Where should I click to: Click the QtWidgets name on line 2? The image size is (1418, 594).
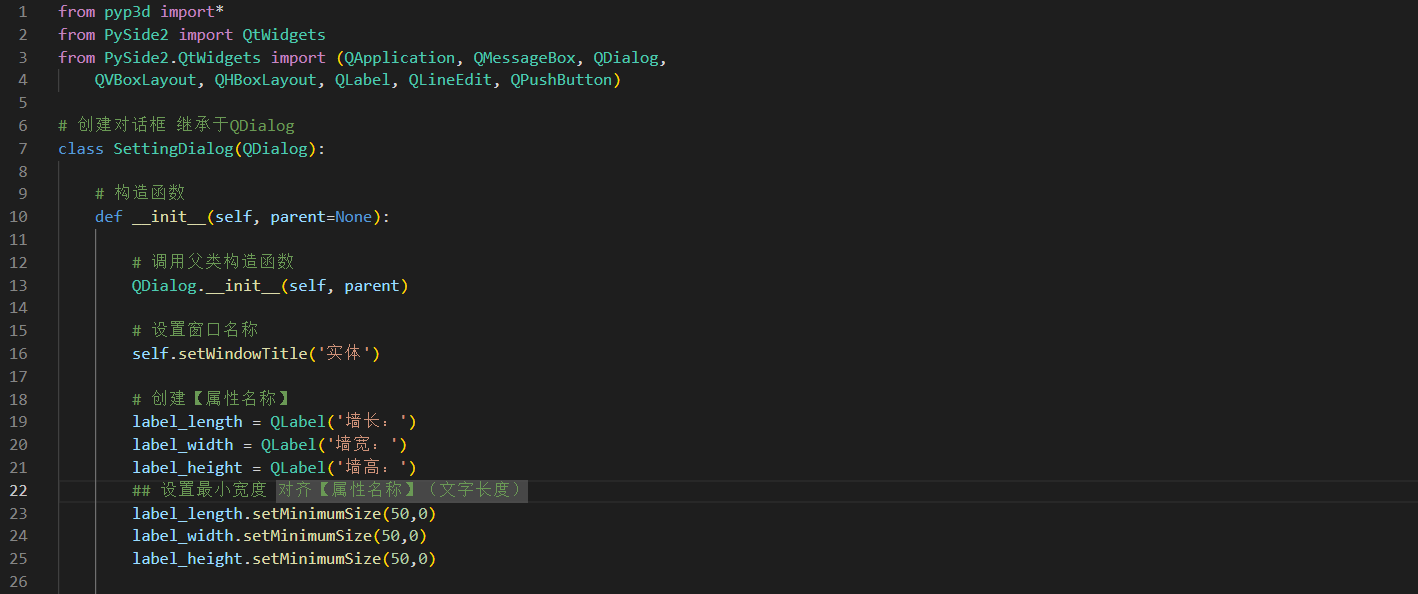(283, 34)
